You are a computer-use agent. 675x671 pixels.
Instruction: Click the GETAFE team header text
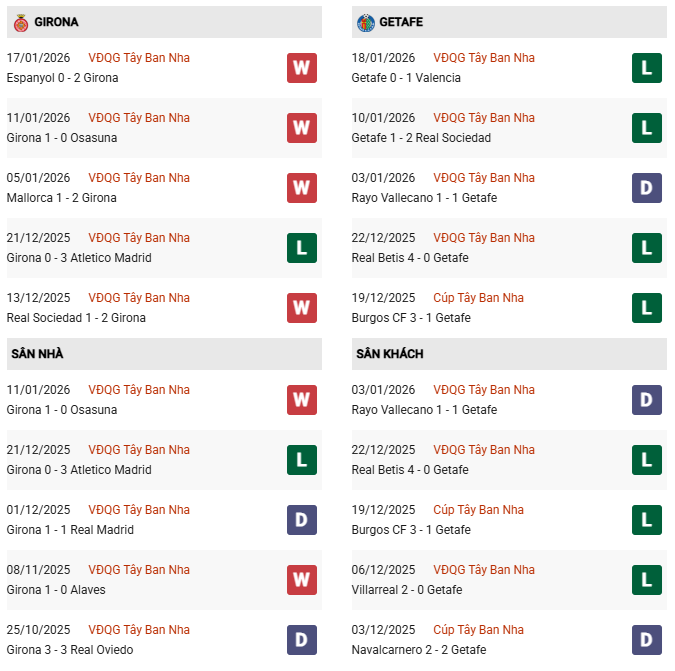point(403,22)
